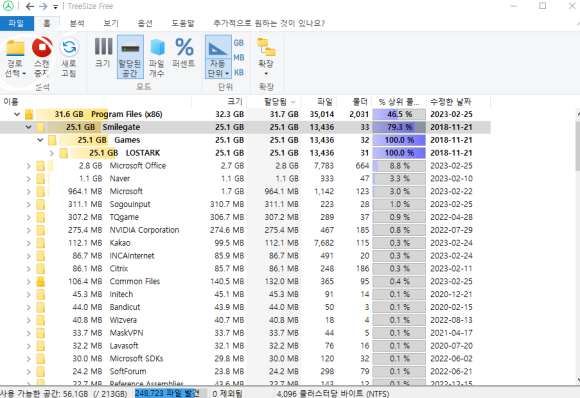Open the 확장 (expand) dropdown
This screenshot has width=580, height=398.
pyautogui.click(x=266, y=56)
